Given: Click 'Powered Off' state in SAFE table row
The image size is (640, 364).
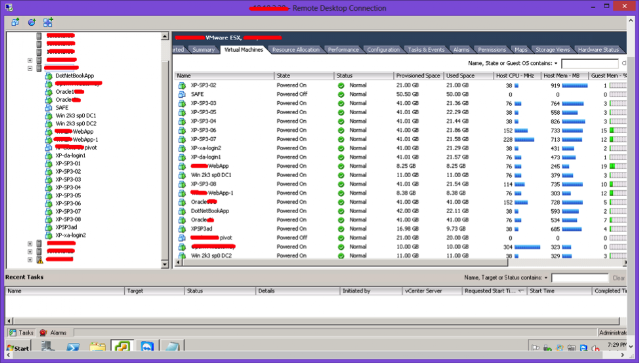Looking at the screenshot, I should (292, 95).
